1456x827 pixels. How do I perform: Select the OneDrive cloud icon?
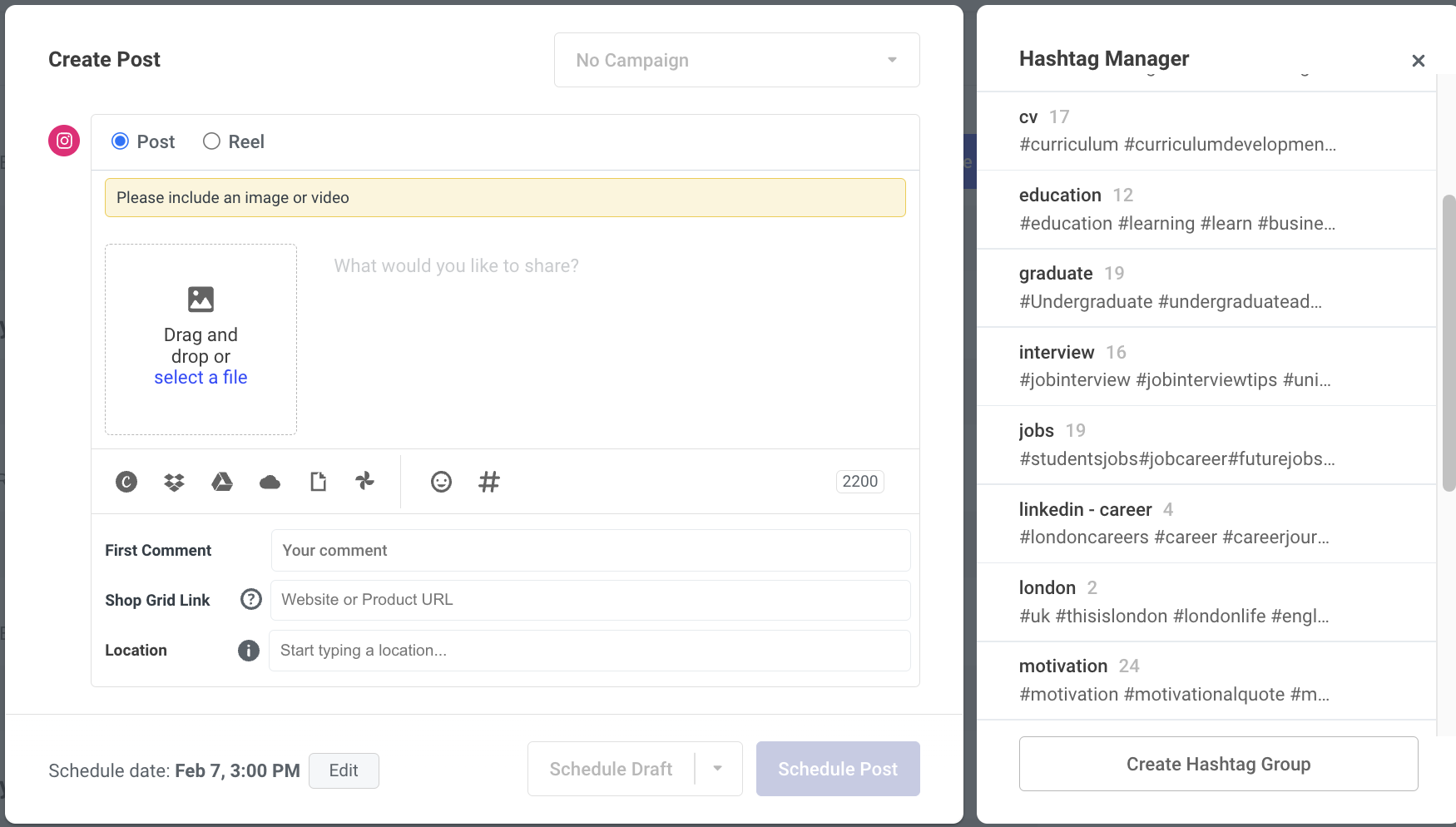point(270,482)
